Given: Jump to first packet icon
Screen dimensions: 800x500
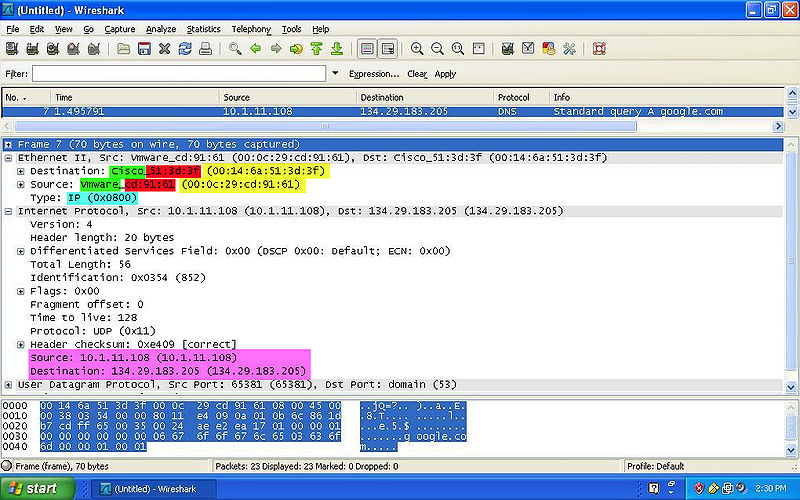Looking at the screenshot, I should 316,49.
